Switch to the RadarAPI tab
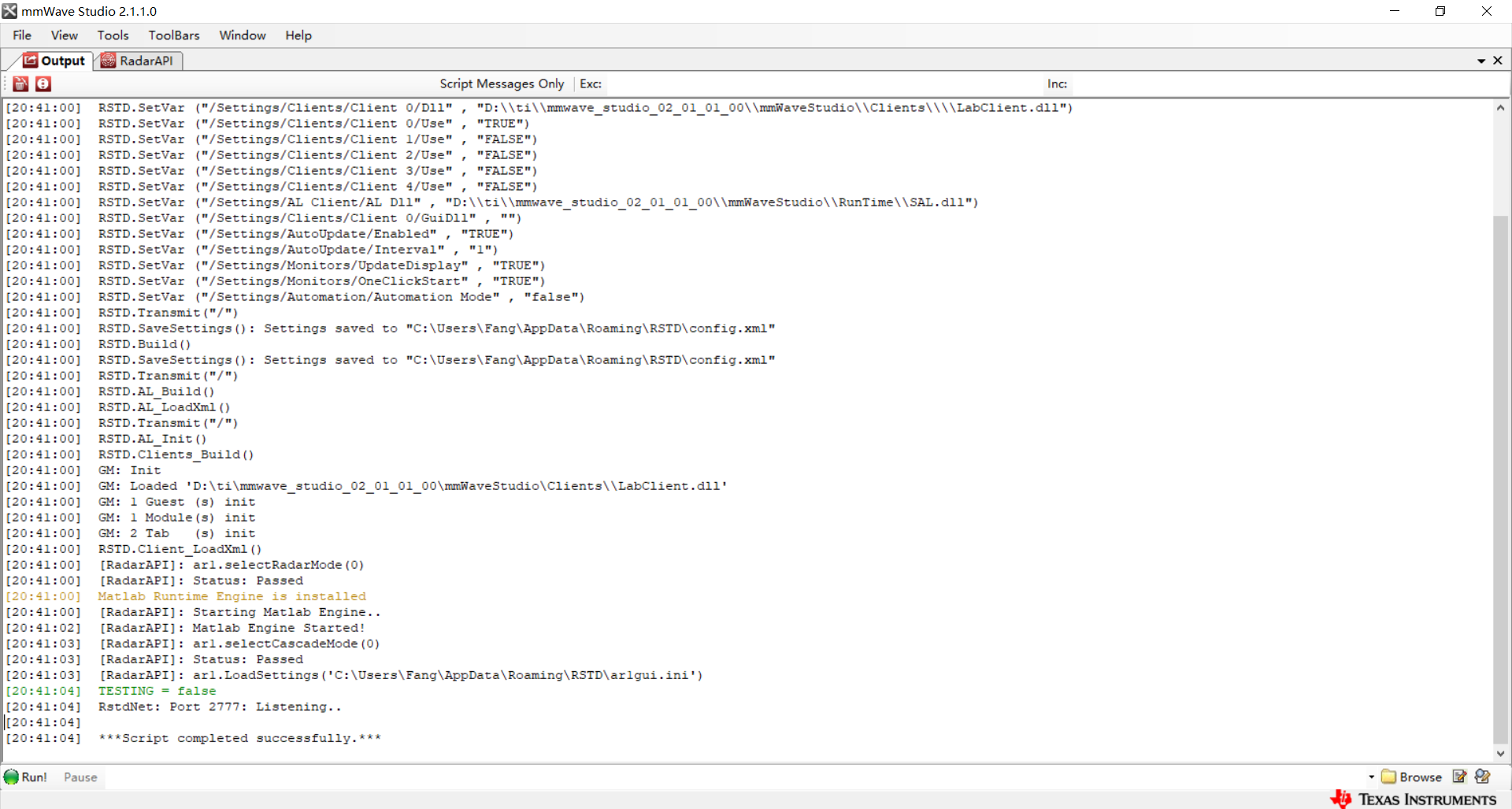 [138, 61]
